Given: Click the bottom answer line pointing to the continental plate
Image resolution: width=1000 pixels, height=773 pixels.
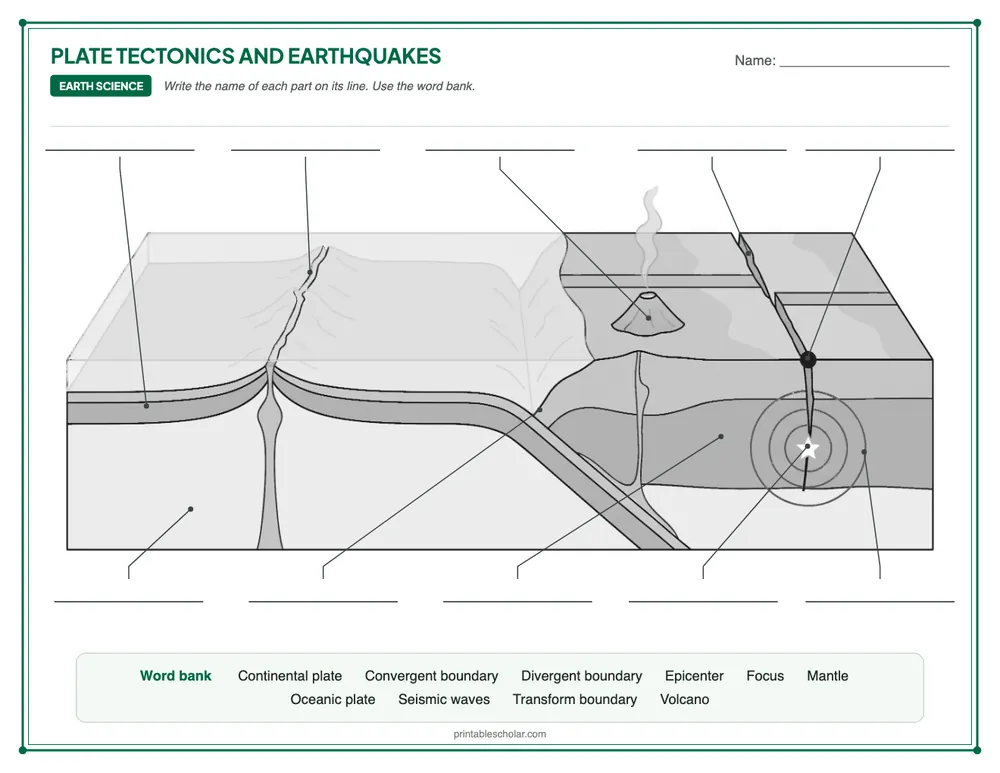Looking at the screenshot, I should 517,601.
